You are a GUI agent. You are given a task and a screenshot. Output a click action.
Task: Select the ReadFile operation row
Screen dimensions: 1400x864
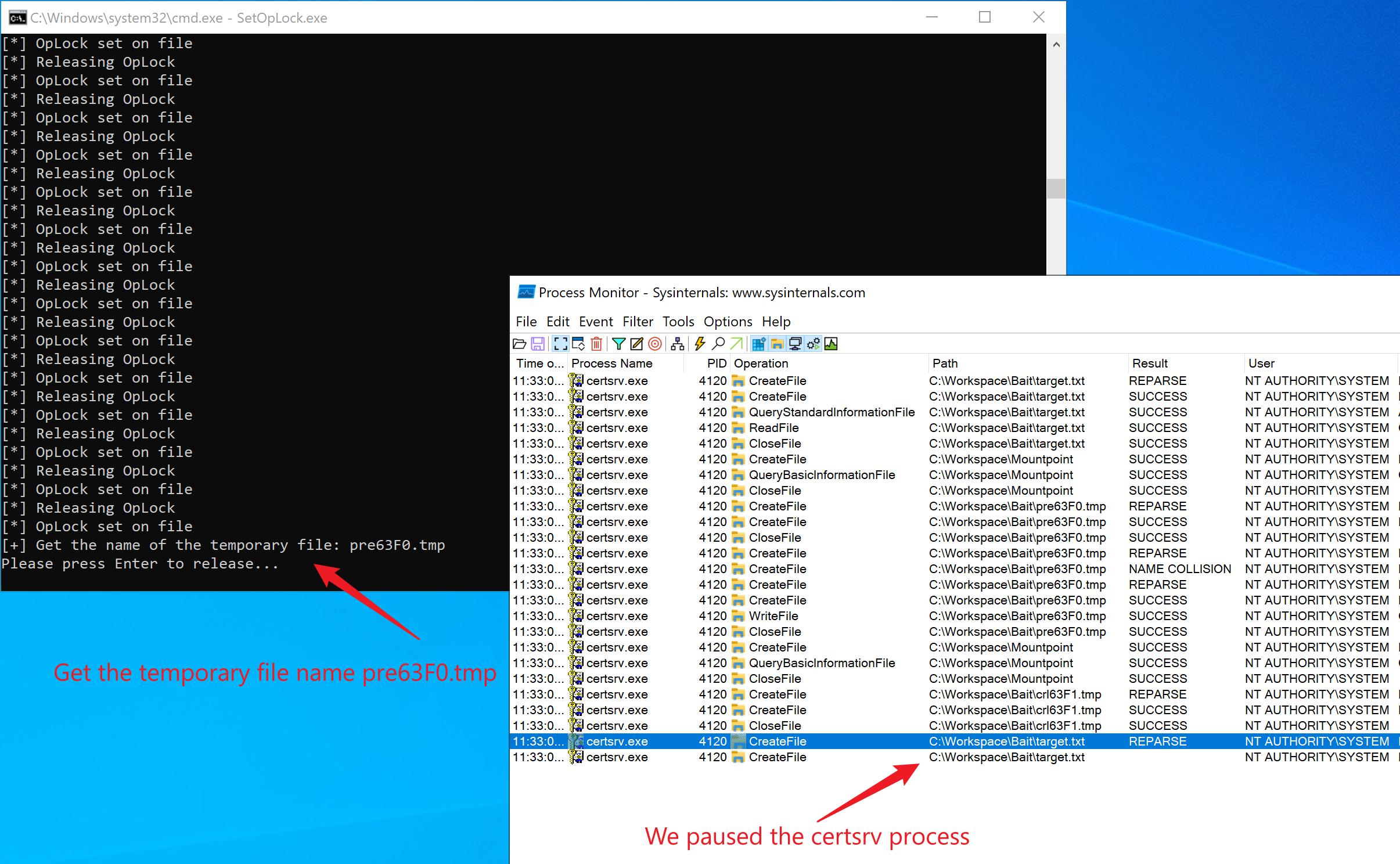point(955,428)
